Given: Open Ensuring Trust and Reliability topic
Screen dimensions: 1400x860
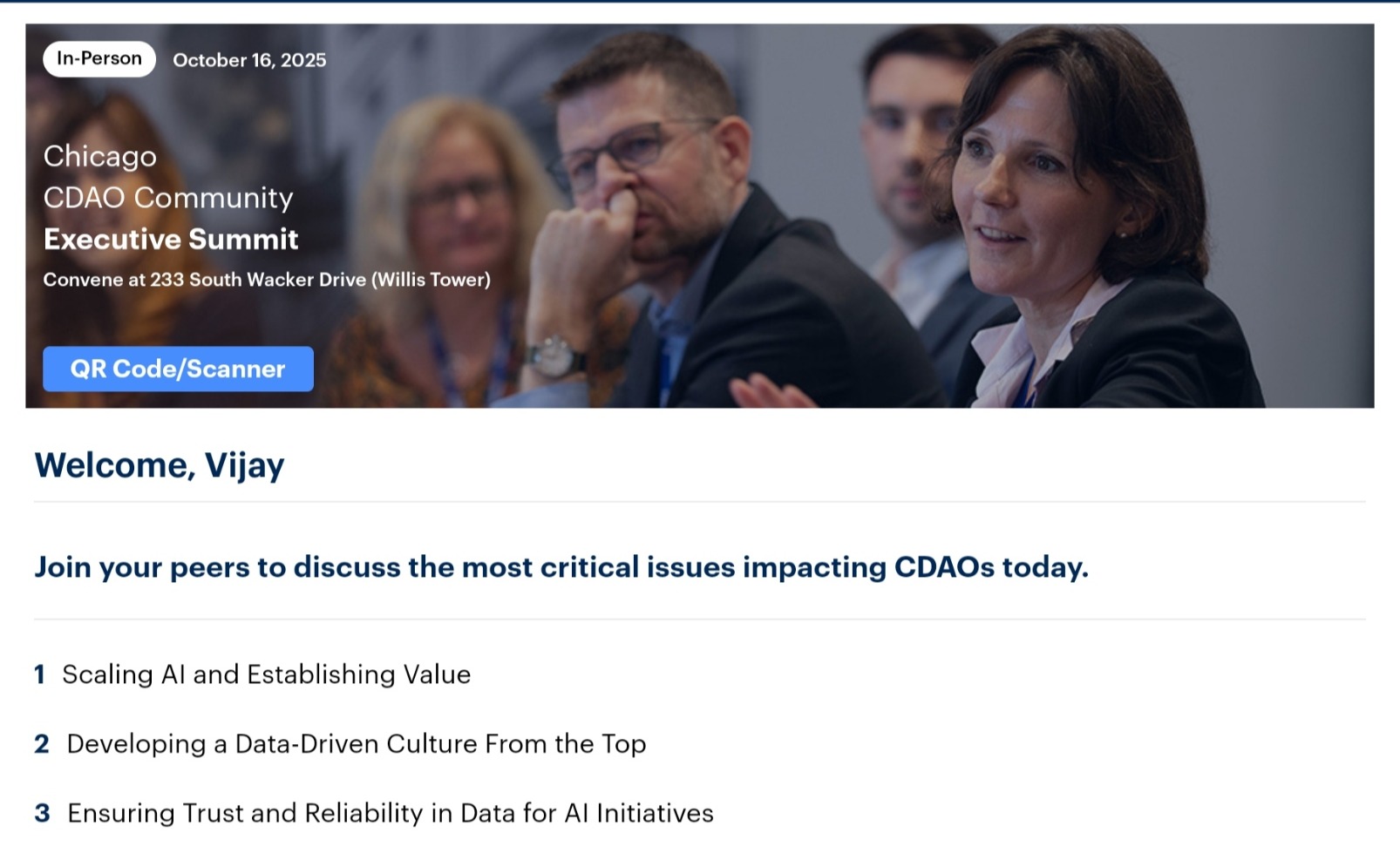Looking at the screenshot, I should coord(390,813).
